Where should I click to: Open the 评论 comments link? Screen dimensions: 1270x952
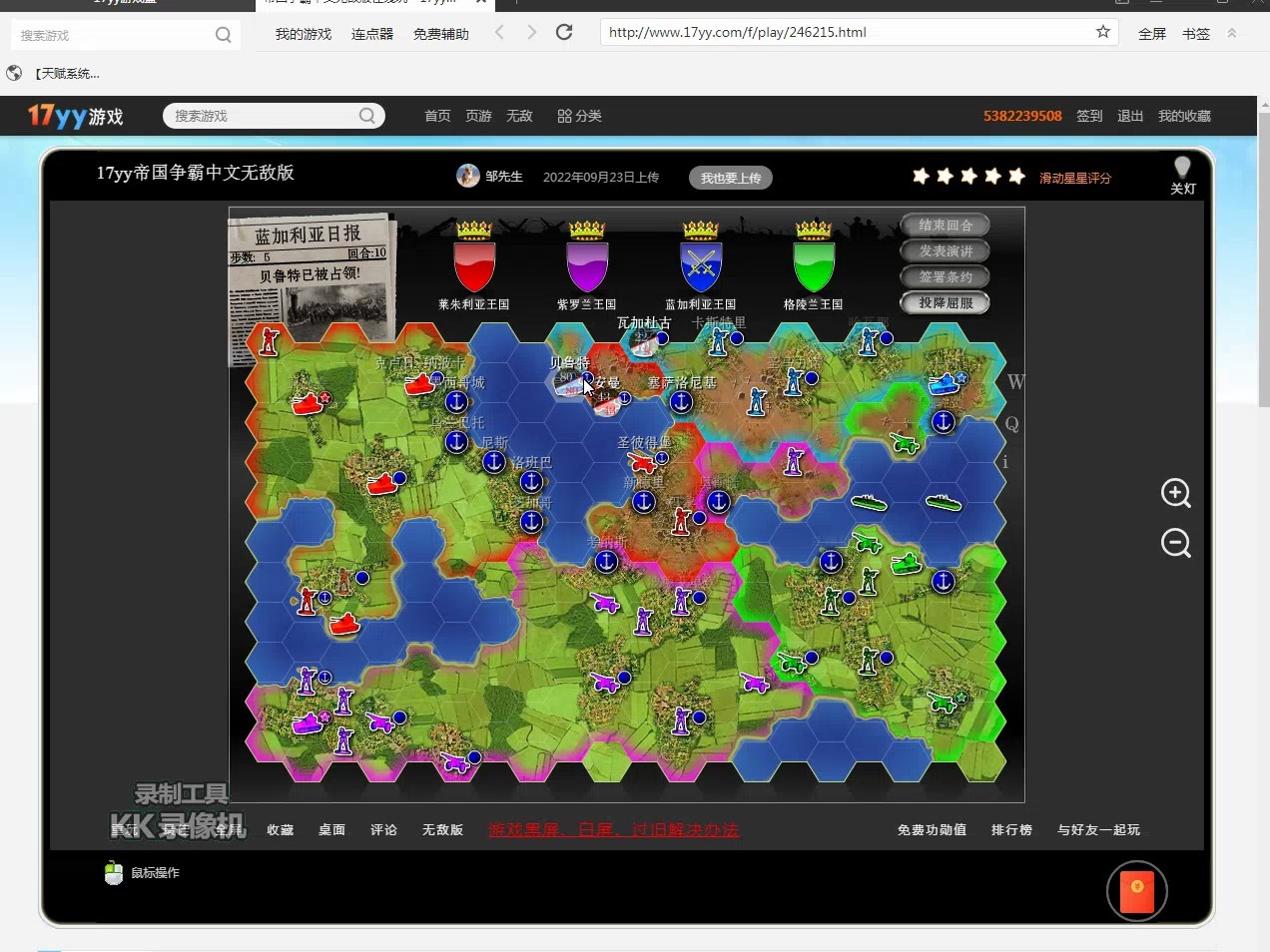click(x=384, y=830)
